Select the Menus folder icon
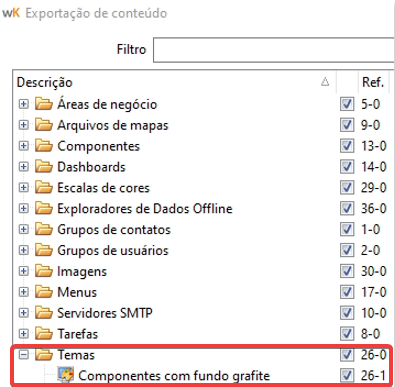Viewport: 395px width, 387px height. tap(44, 292)
